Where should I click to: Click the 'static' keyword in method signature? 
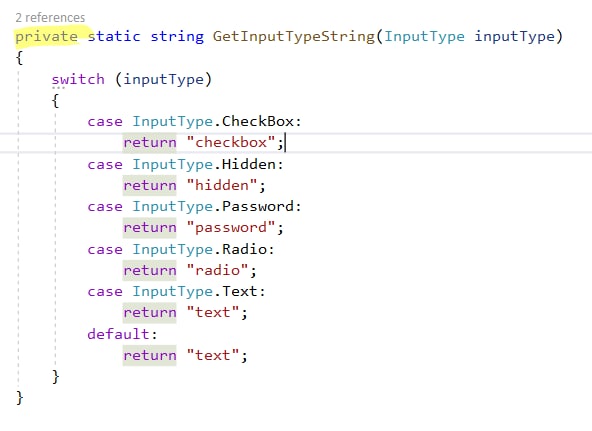pyautogui.click(x=114, y=36)
